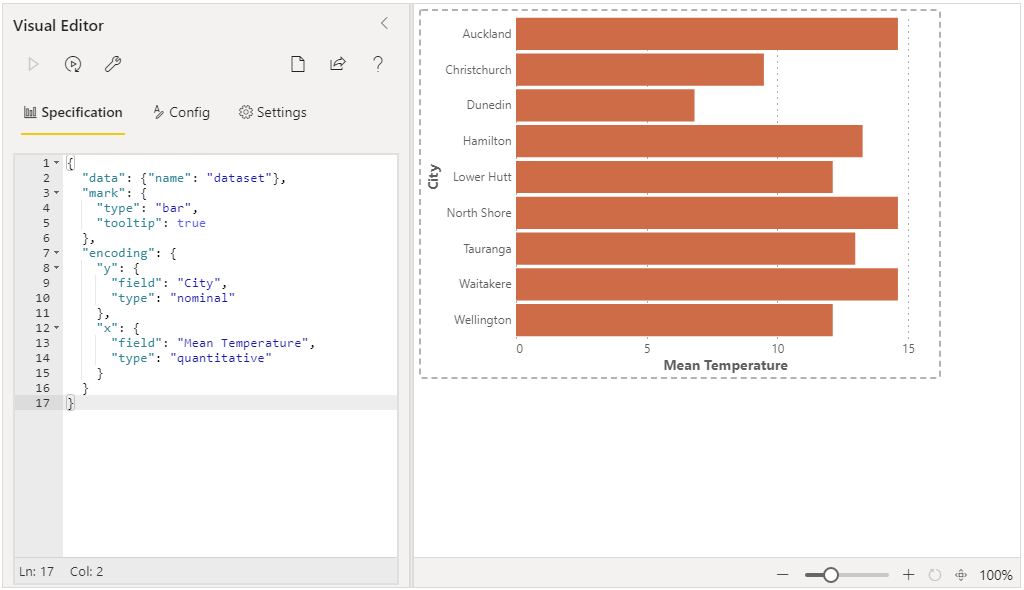
Task: Click the "Tauranga" axis label
Action: tap(487, 249)
